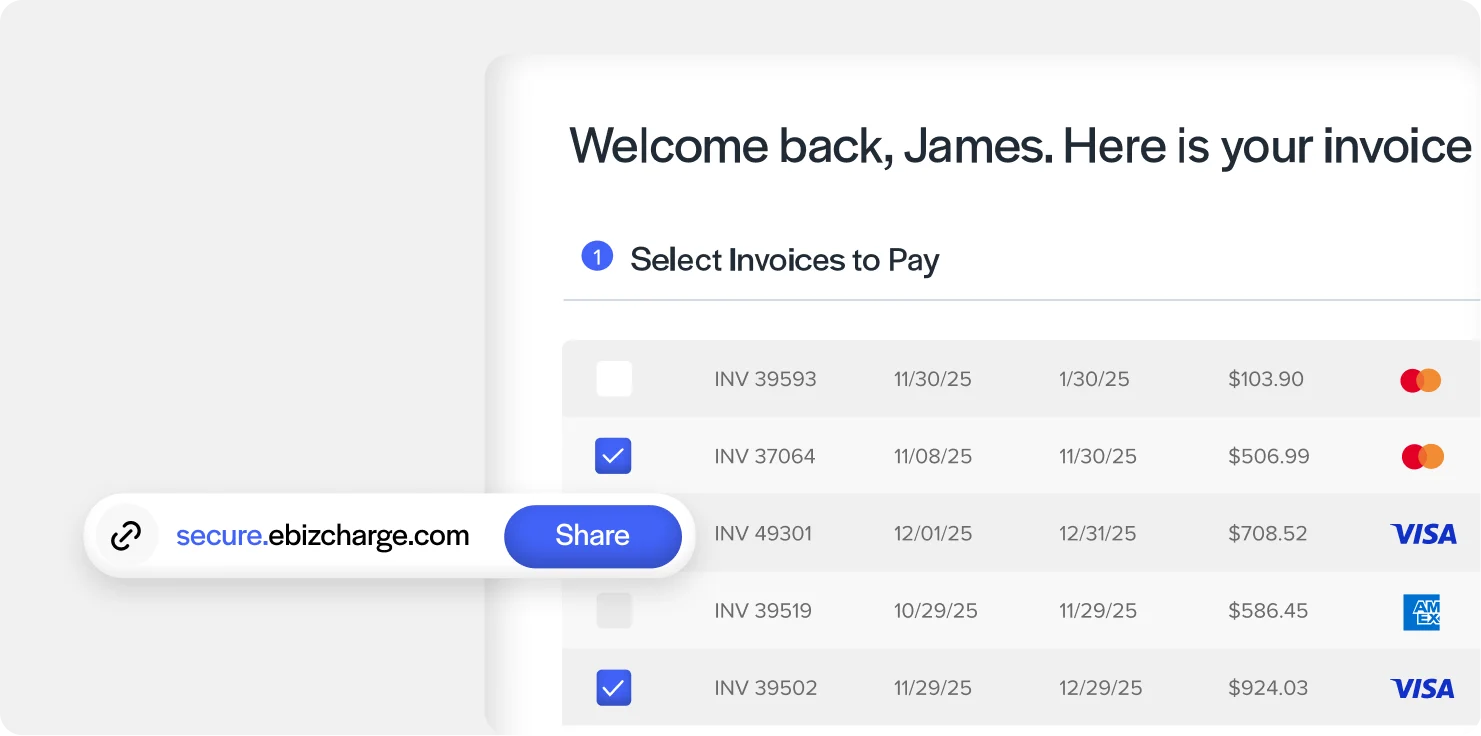1481x736 pixels.
Task: Click the $924.03 amount
Action: (1269, 688)
